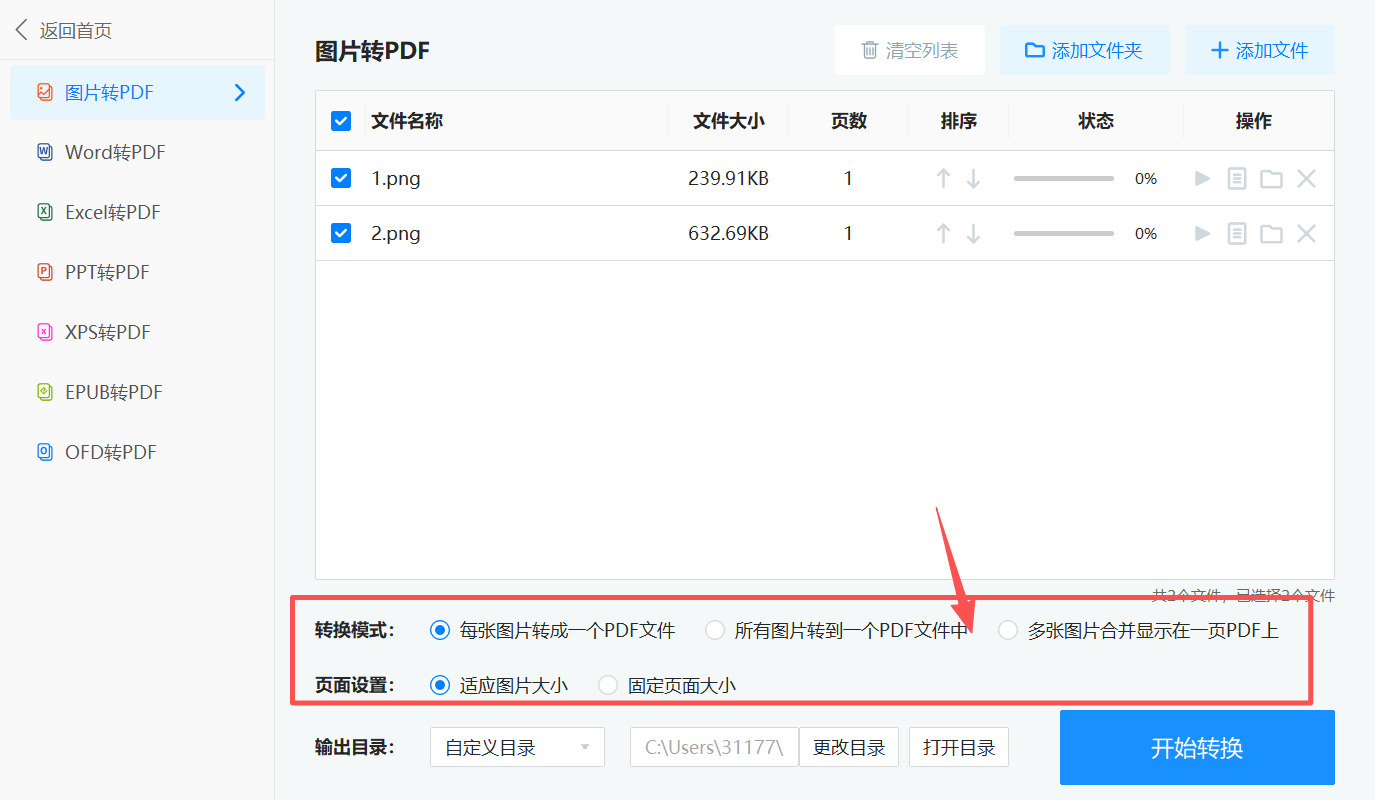Choose 适应图片大小 page setting
Viewport: 1375px width, 800px height.
pyautogui.click(x=439, y=685)
